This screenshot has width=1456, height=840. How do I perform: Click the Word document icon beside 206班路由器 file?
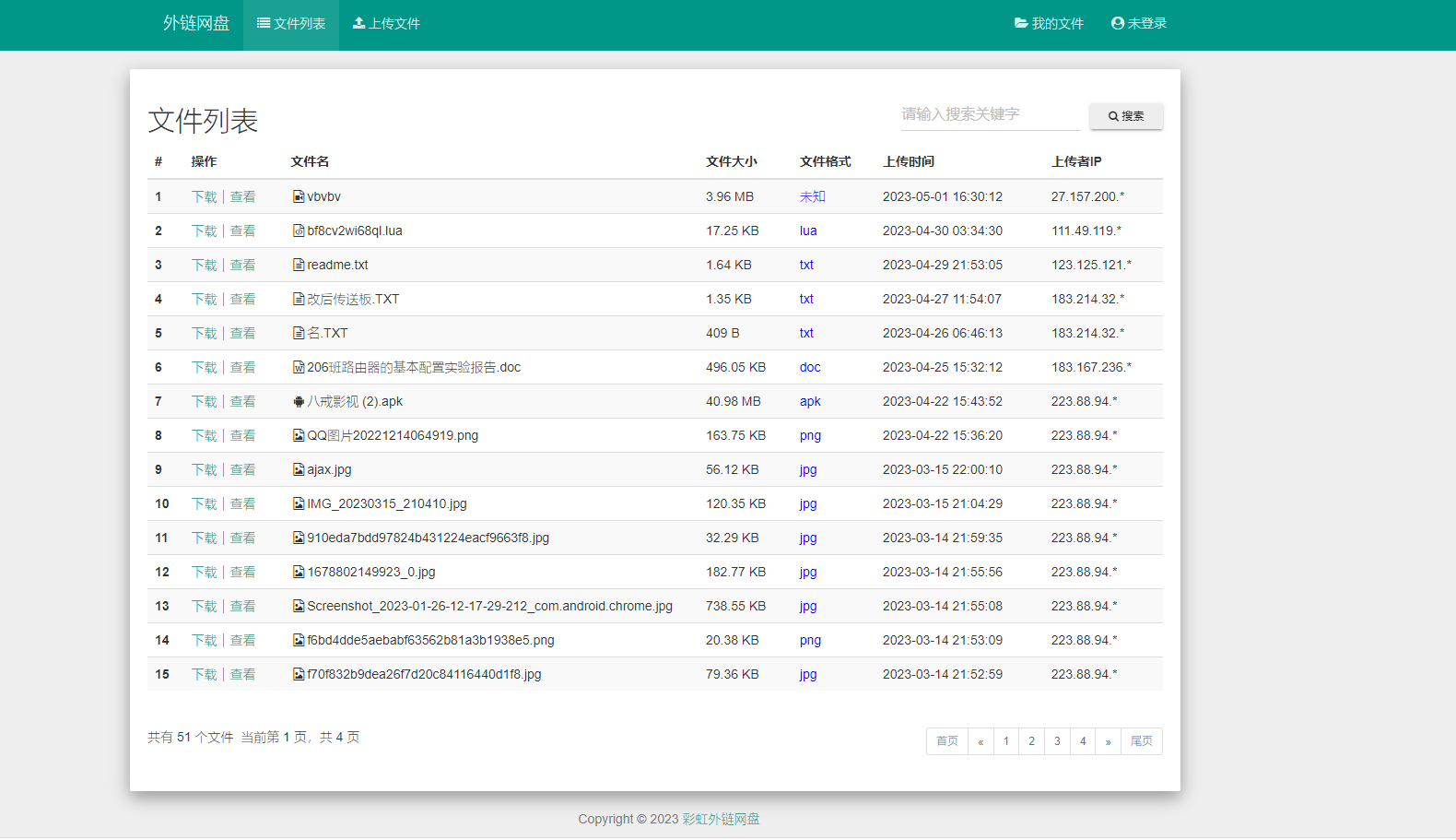point(299,368)
